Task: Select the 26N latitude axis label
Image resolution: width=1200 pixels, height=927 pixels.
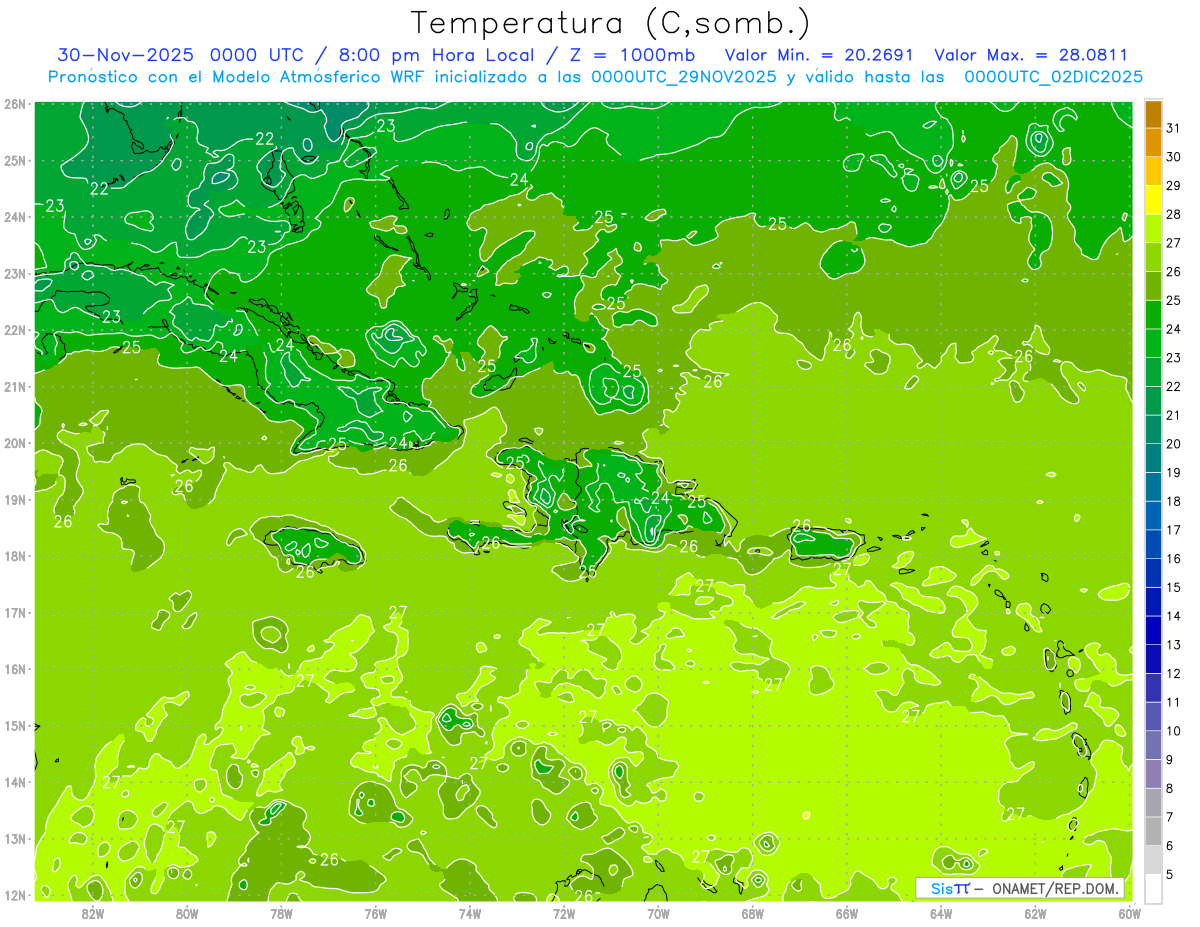Action: pos(14,104)
